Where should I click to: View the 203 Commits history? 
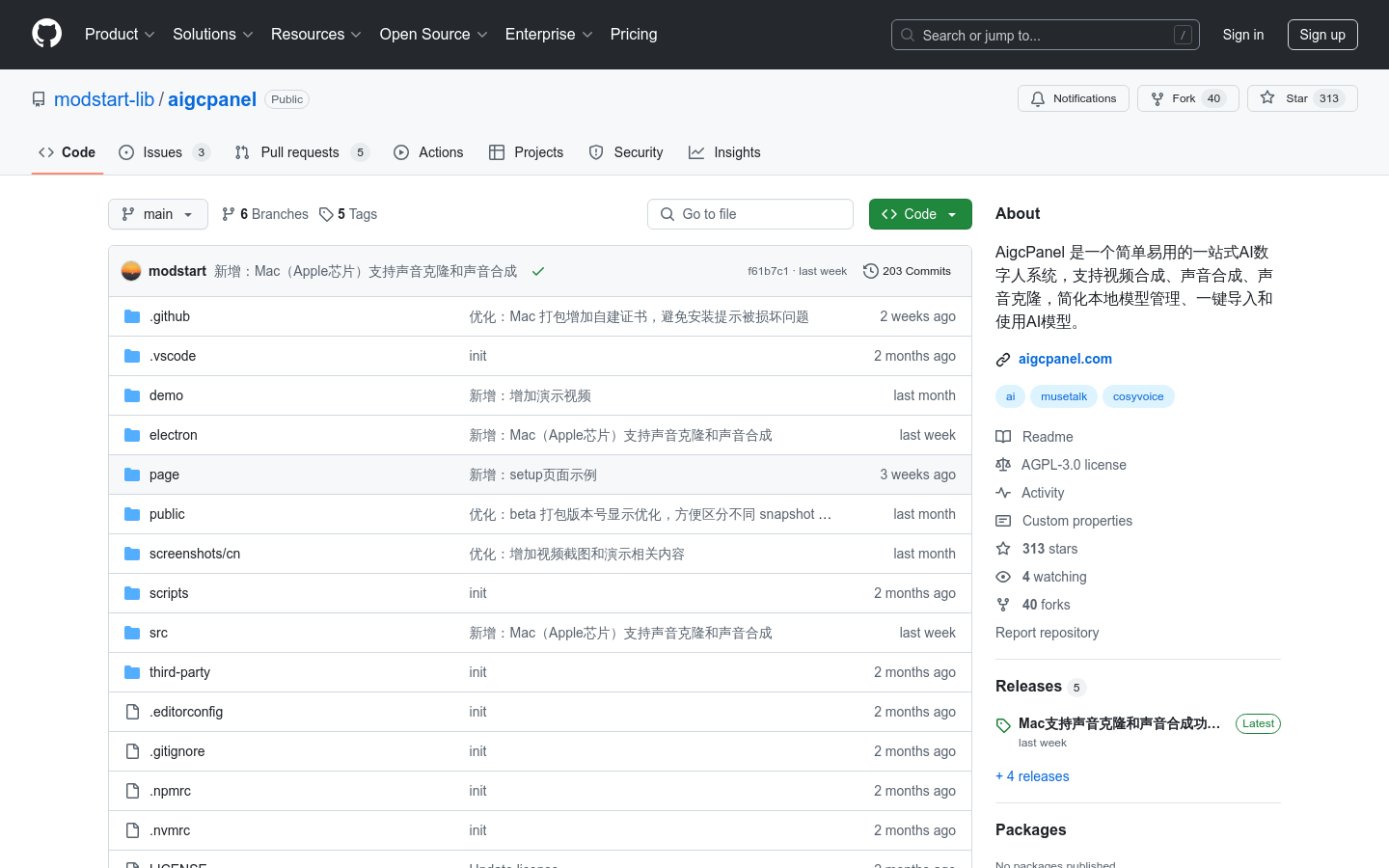click(907, 271)
